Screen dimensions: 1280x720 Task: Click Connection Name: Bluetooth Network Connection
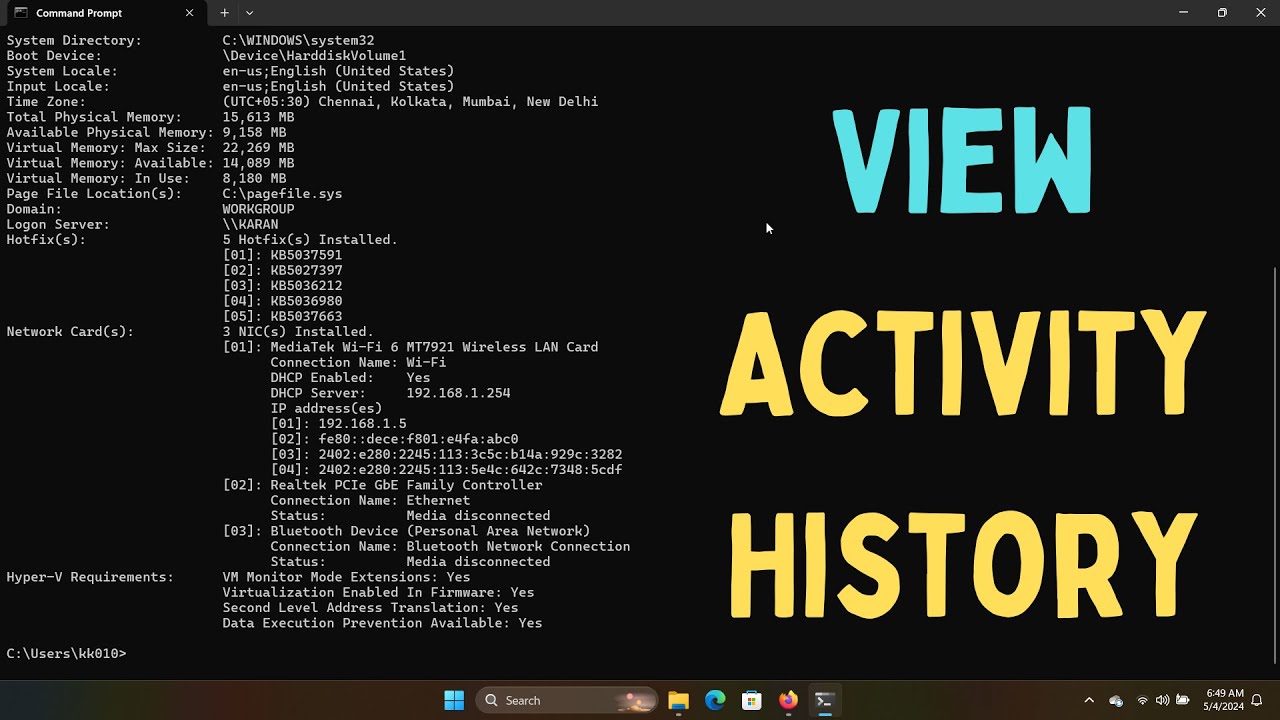(x=450, y=546)
